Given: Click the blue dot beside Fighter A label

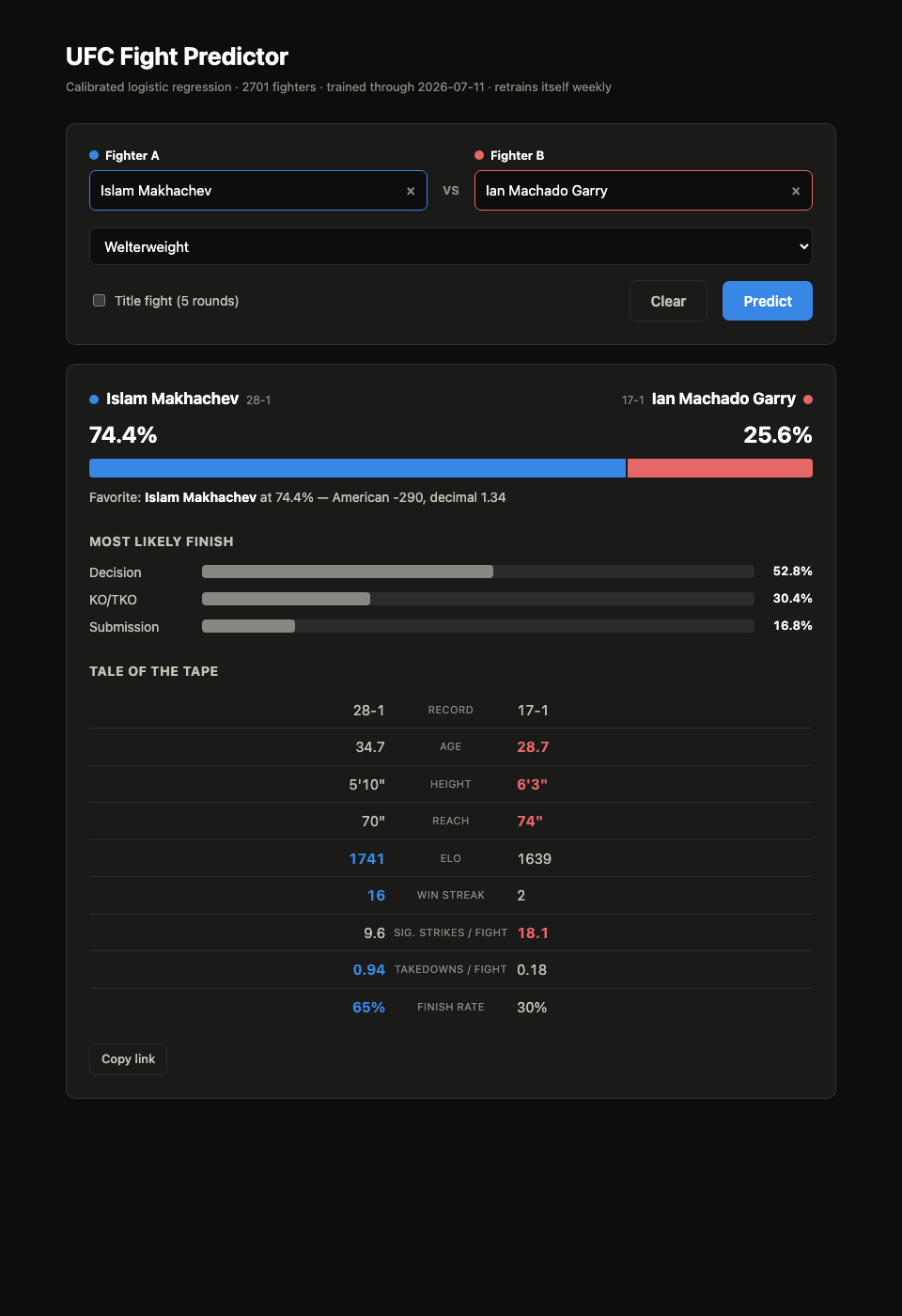Looking at the screenshot, I should (94, 155).
